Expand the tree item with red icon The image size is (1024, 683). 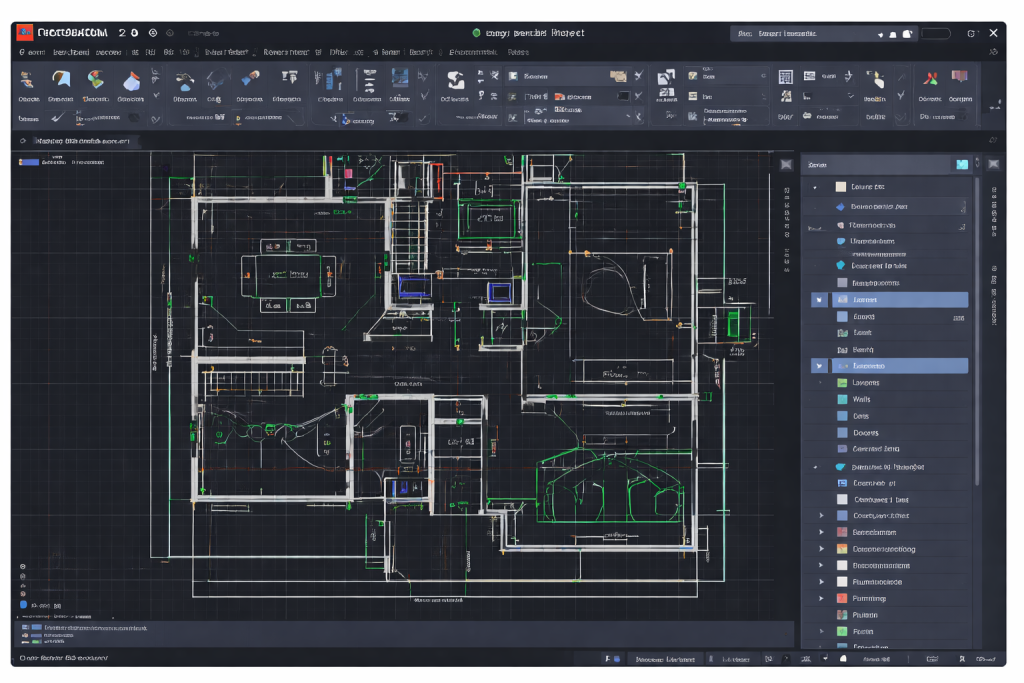pyautogui.click(x=821, y=598)
